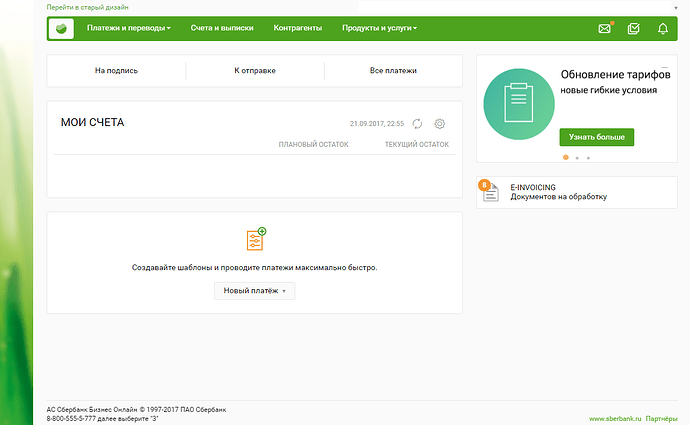Open the notifications bell icon

point(663,29)
